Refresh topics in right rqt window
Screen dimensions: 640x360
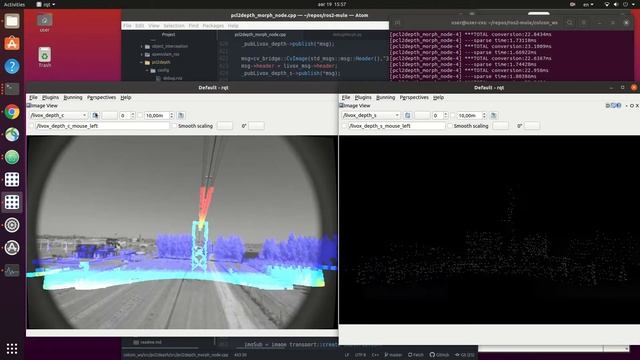pos(407,116)
